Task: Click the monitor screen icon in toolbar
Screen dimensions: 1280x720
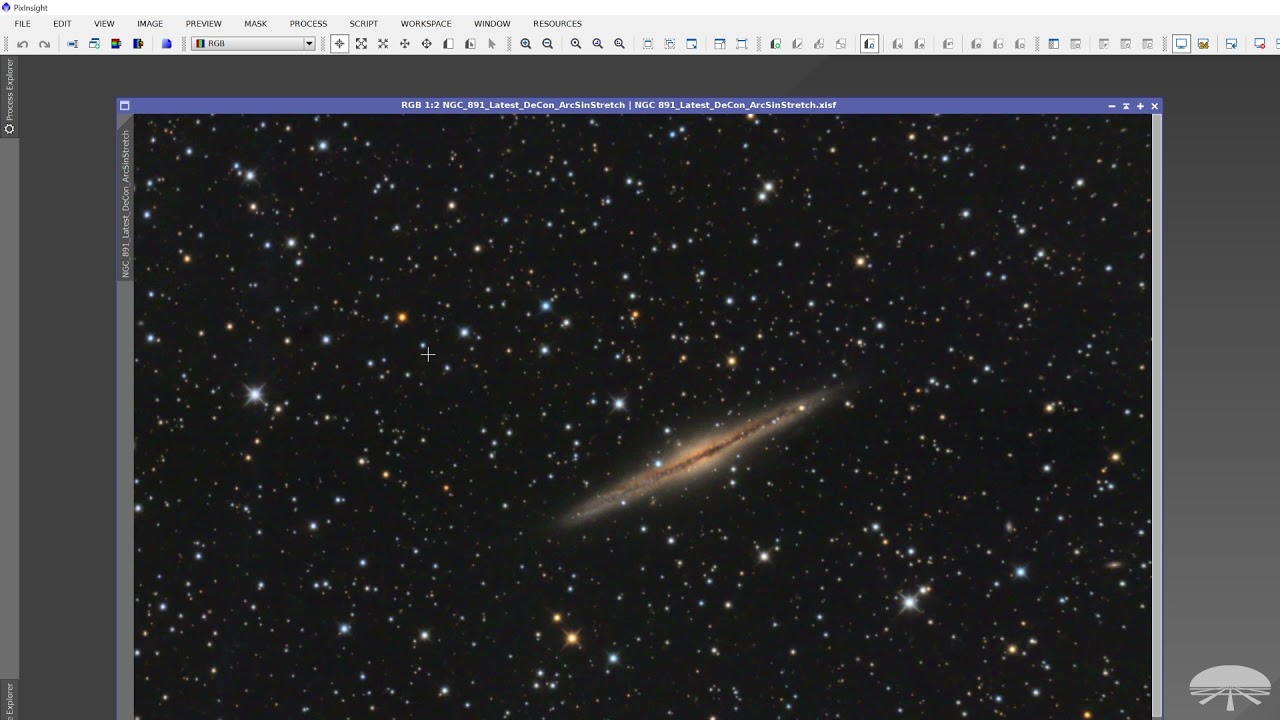Action: tap(1182, 44)
